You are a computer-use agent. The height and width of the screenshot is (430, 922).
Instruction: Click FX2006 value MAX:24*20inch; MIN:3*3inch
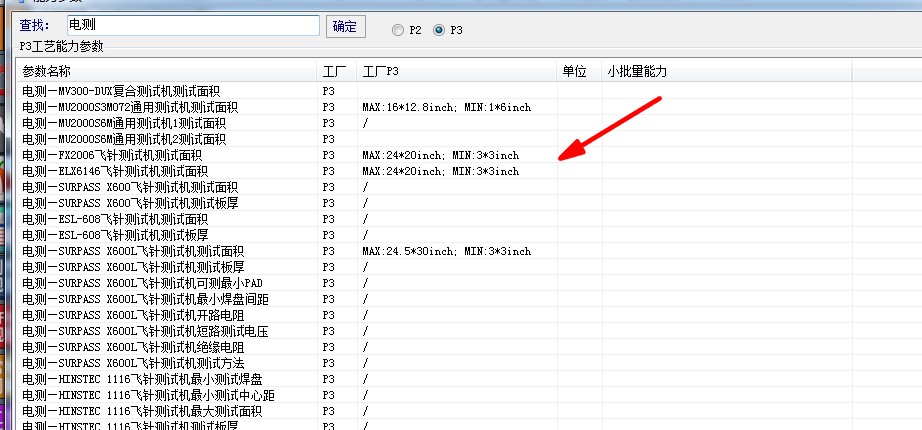(x=440, y=155)
